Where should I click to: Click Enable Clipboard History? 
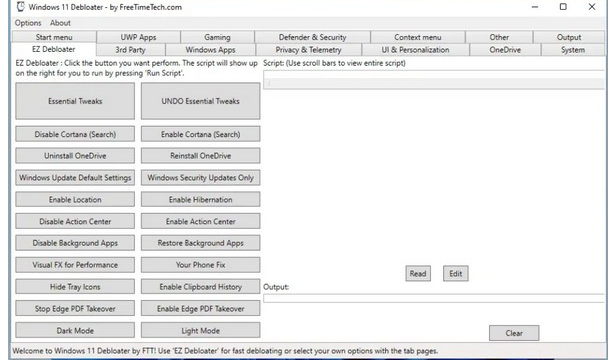coord(200,287)
